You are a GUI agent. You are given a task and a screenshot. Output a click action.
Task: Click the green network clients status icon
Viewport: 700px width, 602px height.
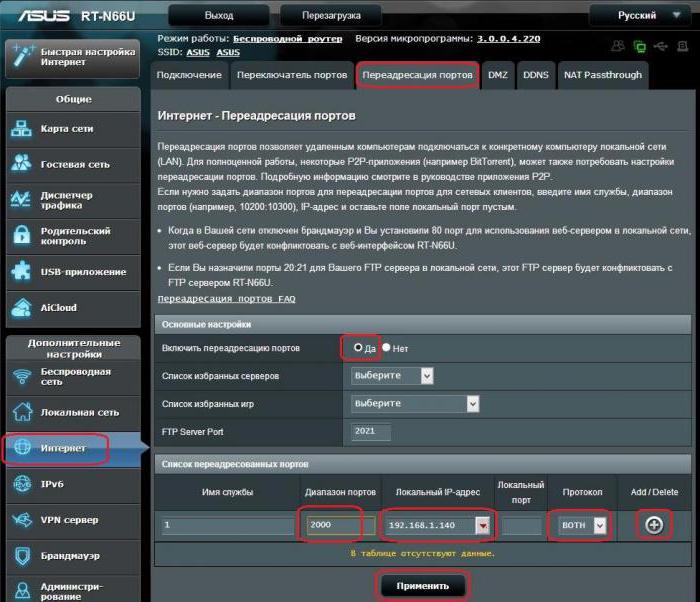tap(640, 46)
